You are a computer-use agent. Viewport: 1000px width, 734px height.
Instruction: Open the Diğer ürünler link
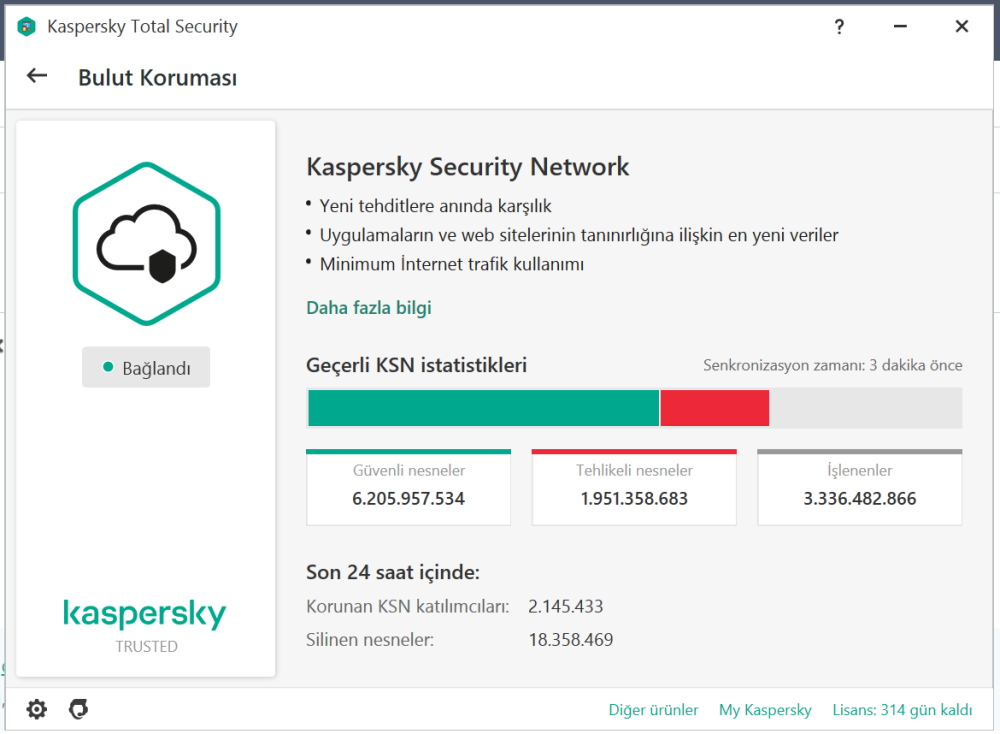[653, 710]
